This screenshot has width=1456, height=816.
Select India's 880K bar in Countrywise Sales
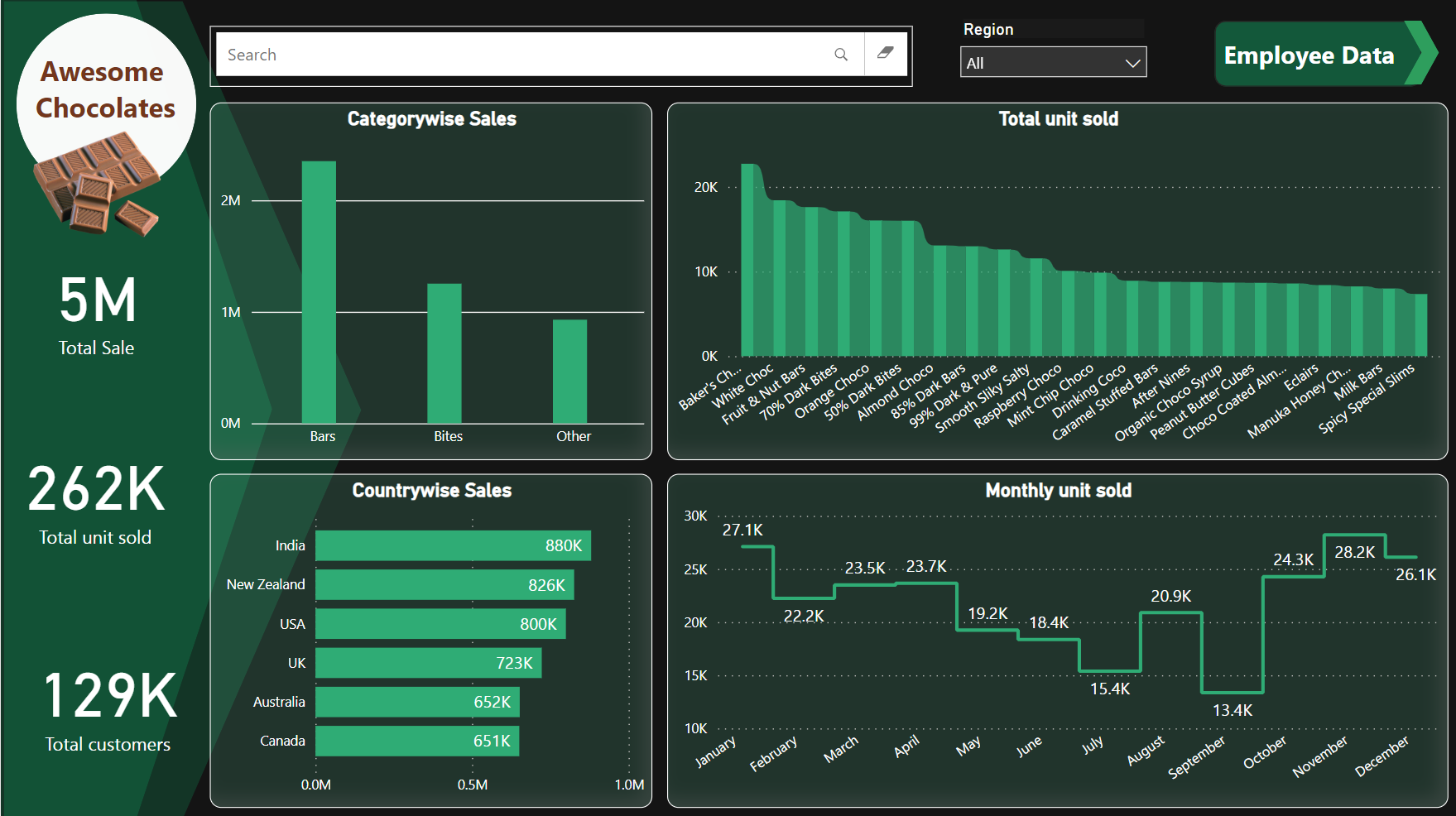[x=453, y=545]
